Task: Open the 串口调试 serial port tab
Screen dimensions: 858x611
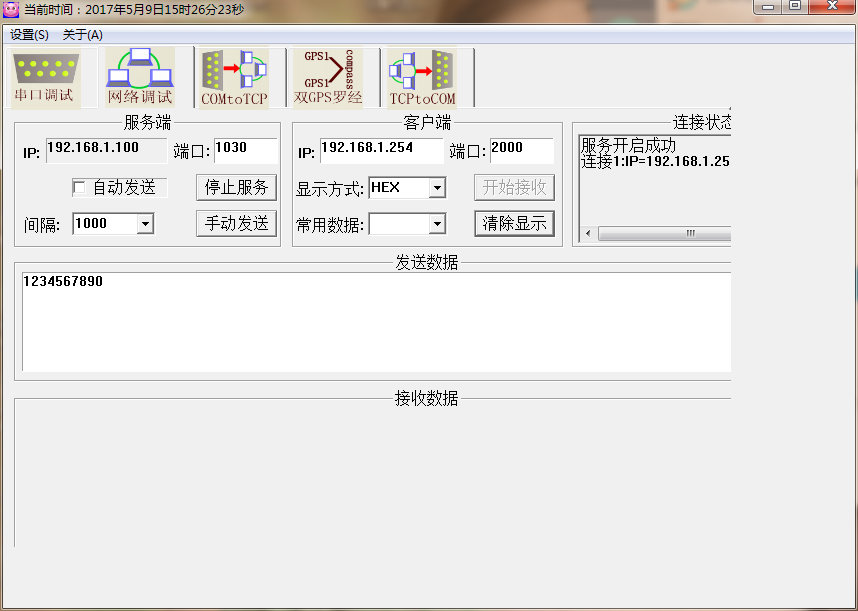Action: (46, 77)
